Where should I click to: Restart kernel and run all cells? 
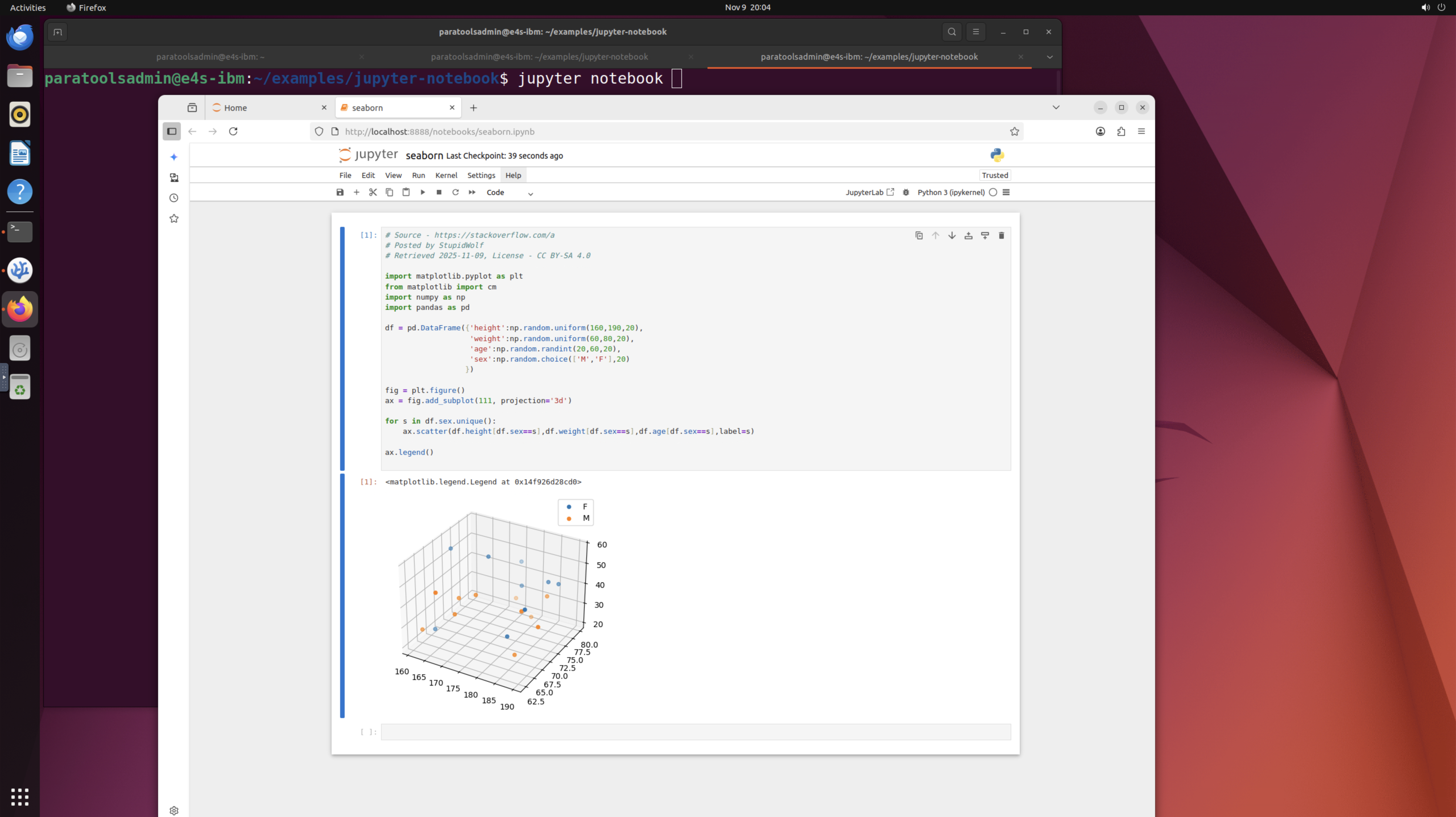point(472,192)
